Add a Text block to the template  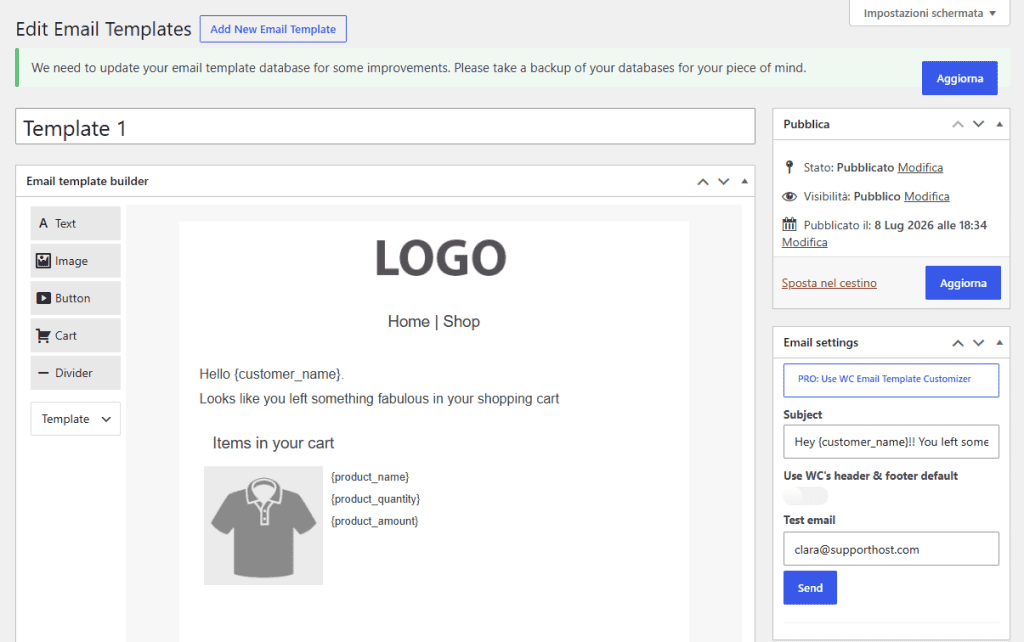(75, 223)
